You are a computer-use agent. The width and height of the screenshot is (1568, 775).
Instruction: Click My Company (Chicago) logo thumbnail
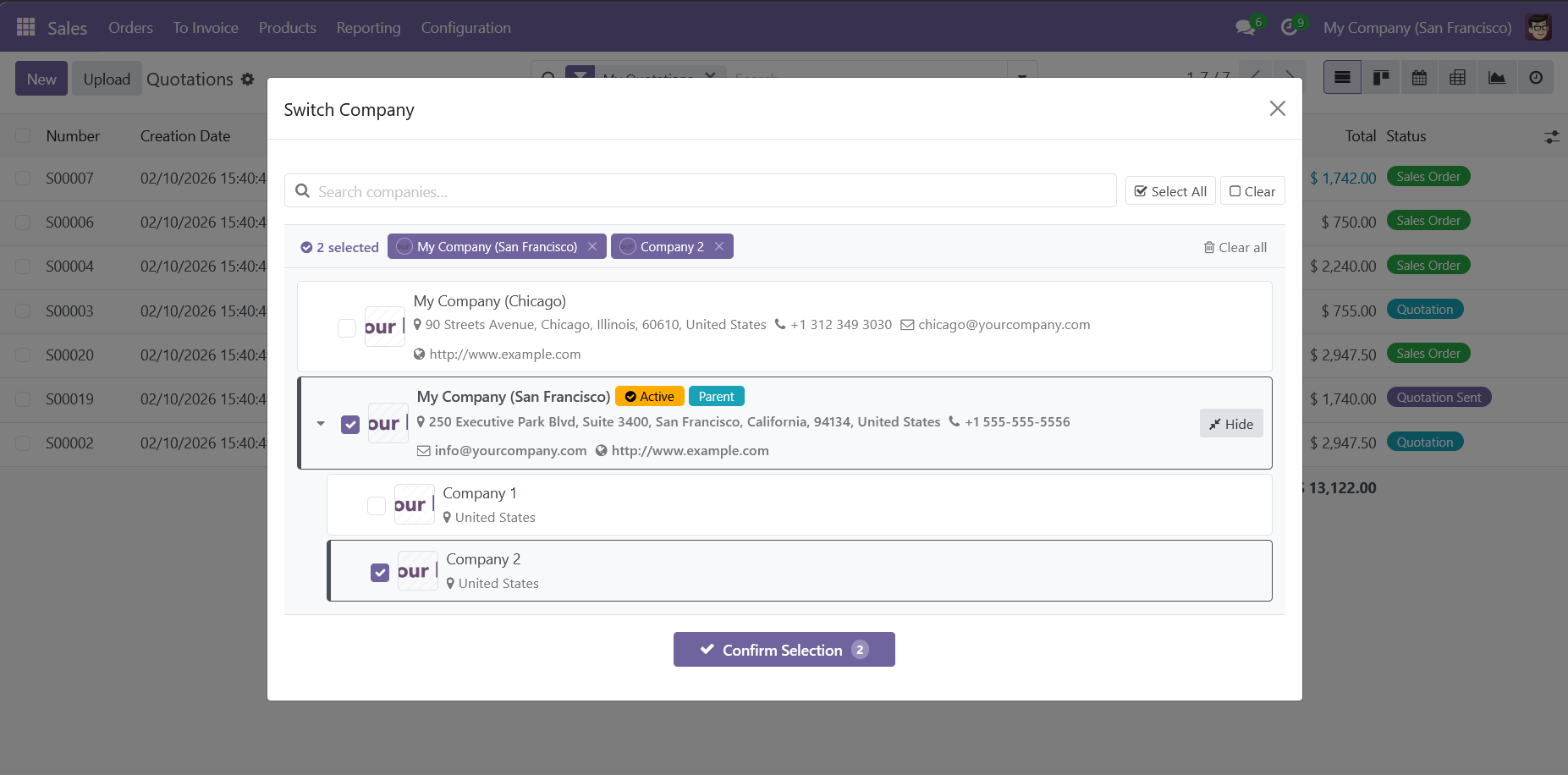pyautogui.click(x=385, y=327)
